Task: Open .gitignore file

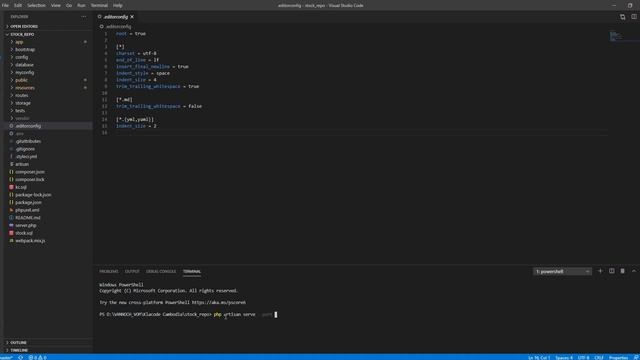Action: (x=25, y=149)
